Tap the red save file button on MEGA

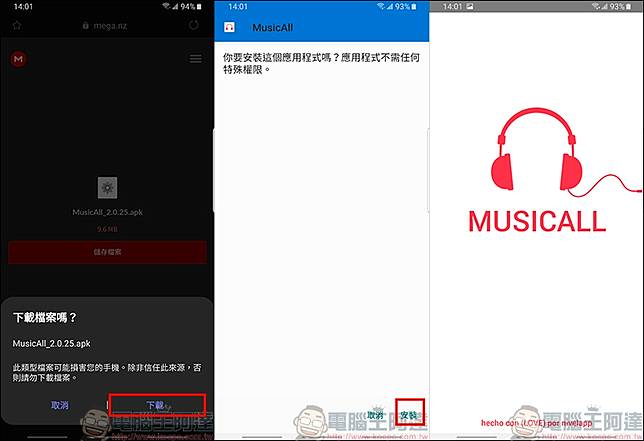[107, 252]
